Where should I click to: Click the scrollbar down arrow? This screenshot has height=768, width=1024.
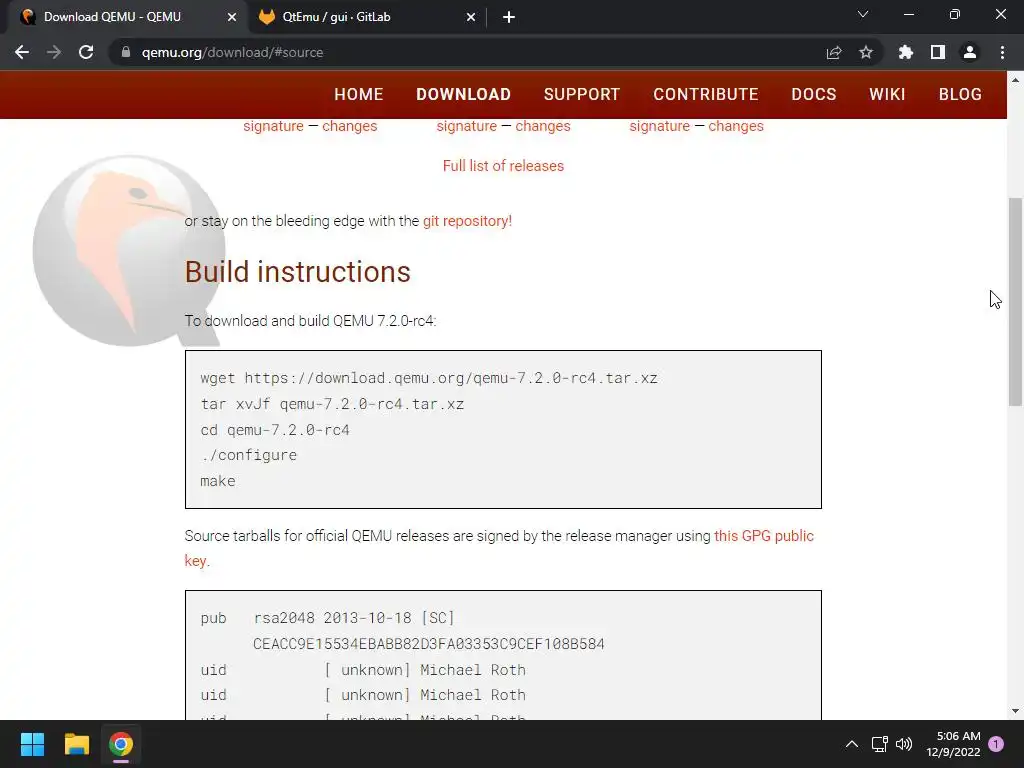point(1015,711)
